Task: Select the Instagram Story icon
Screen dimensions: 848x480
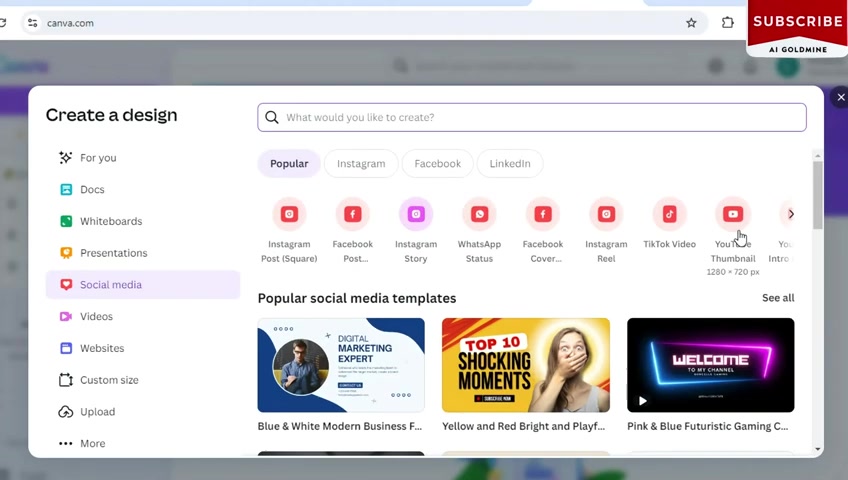Action: click(x=416, y=214)
